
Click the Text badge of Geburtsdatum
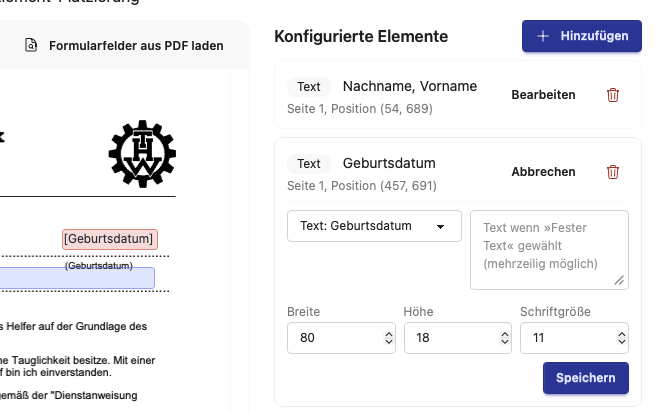click(309, 164)
